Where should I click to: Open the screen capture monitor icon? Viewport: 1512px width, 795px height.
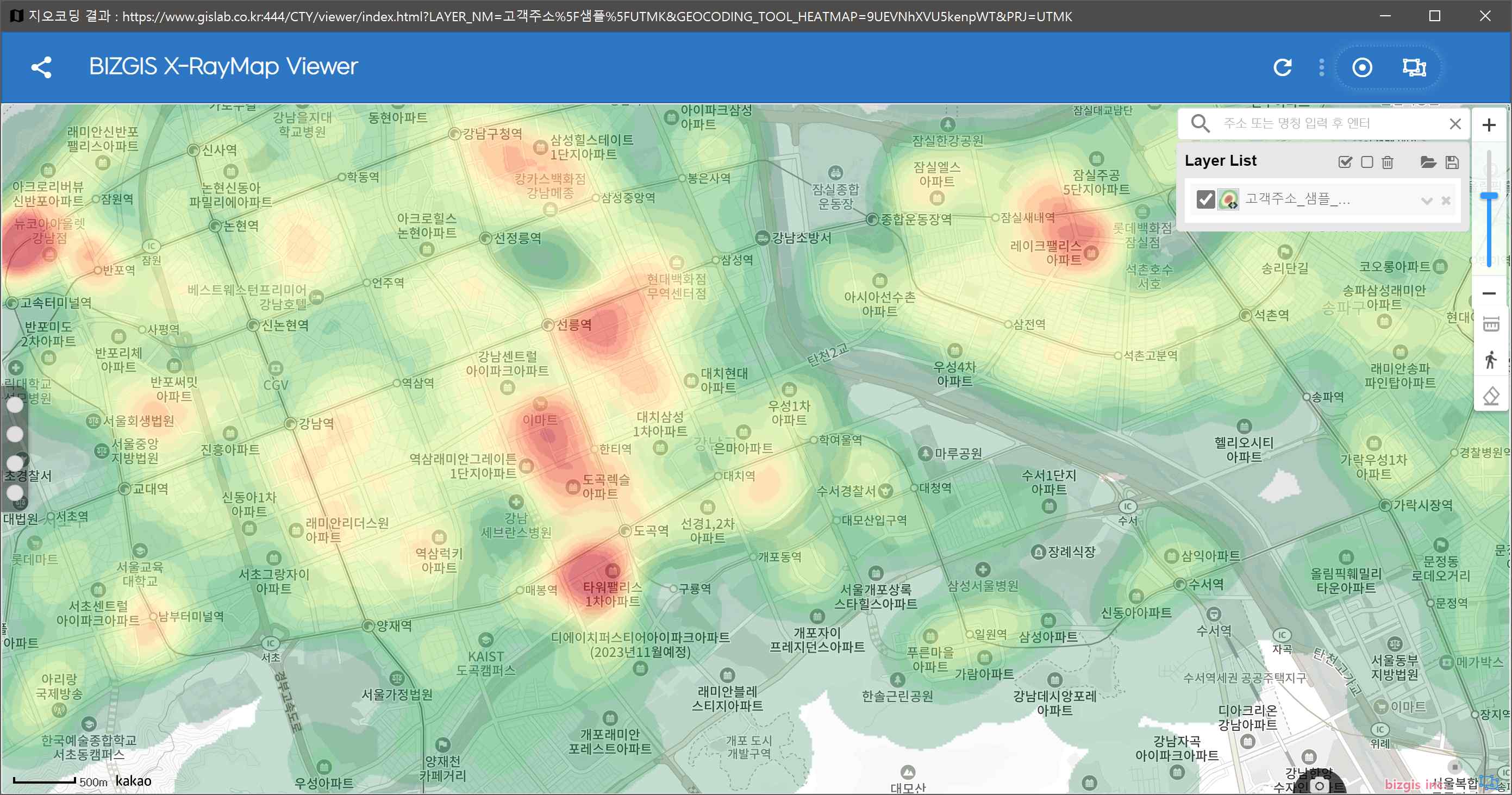pyautogui.click(x=1414, y=67)
